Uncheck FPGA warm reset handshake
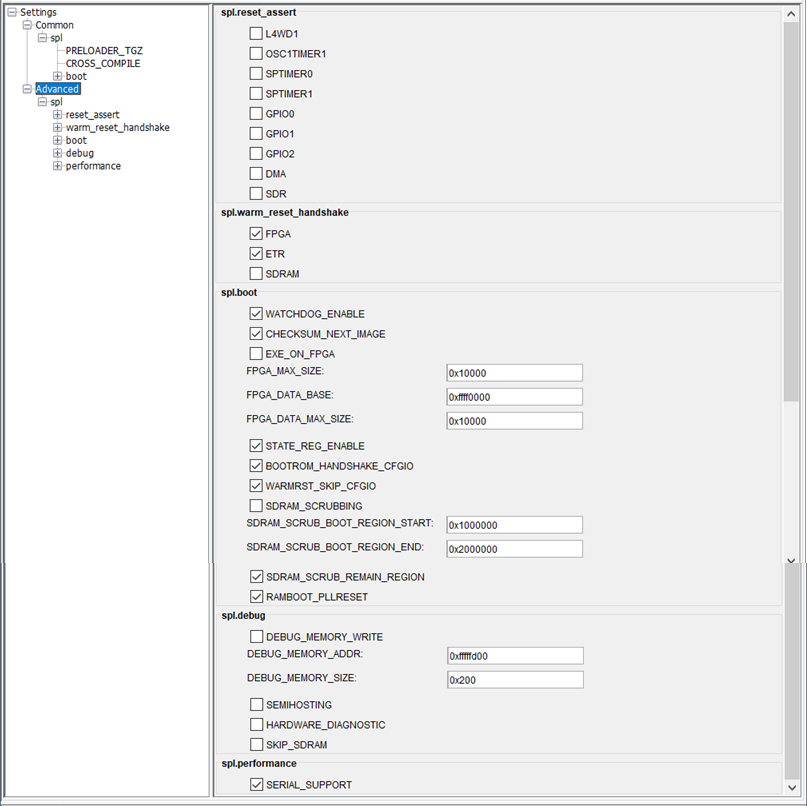Image resolution: width=807 pixels, height=806 pixels. (257, 234)
